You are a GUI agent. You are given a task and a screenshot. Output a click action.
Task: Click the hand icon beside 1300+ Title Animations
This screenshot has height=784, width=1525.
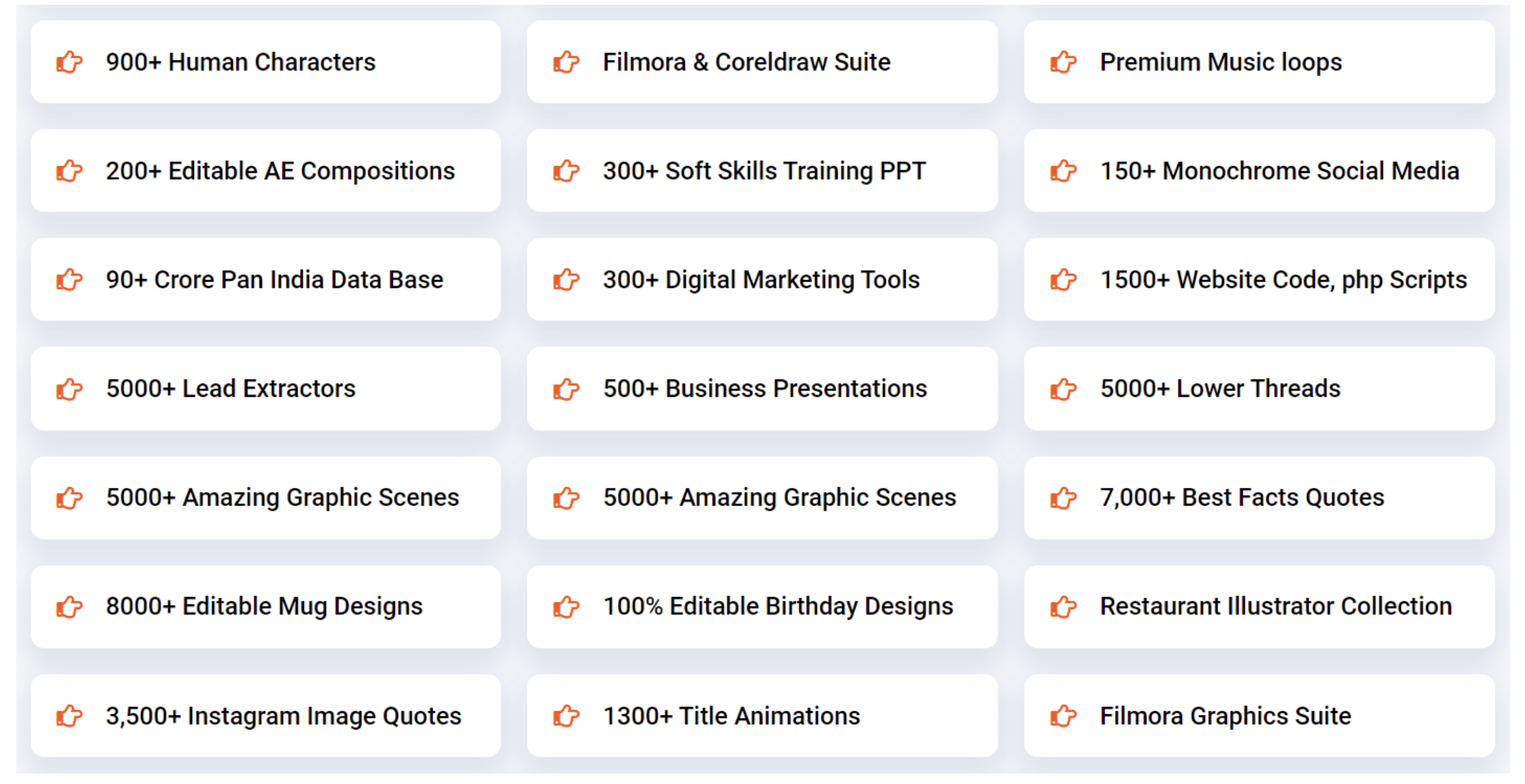[x=566, y=716]
